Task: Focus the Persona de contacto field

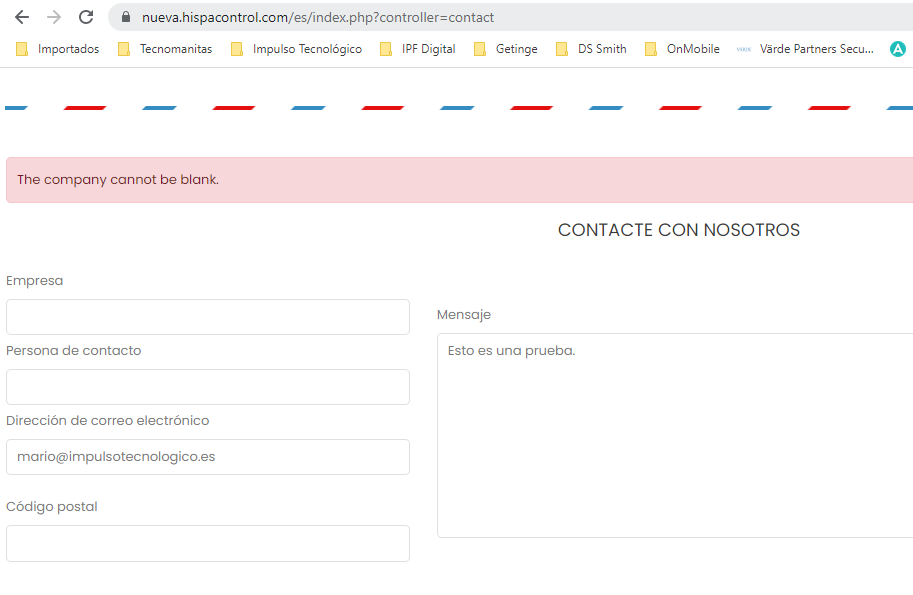Action: (208, 387)
